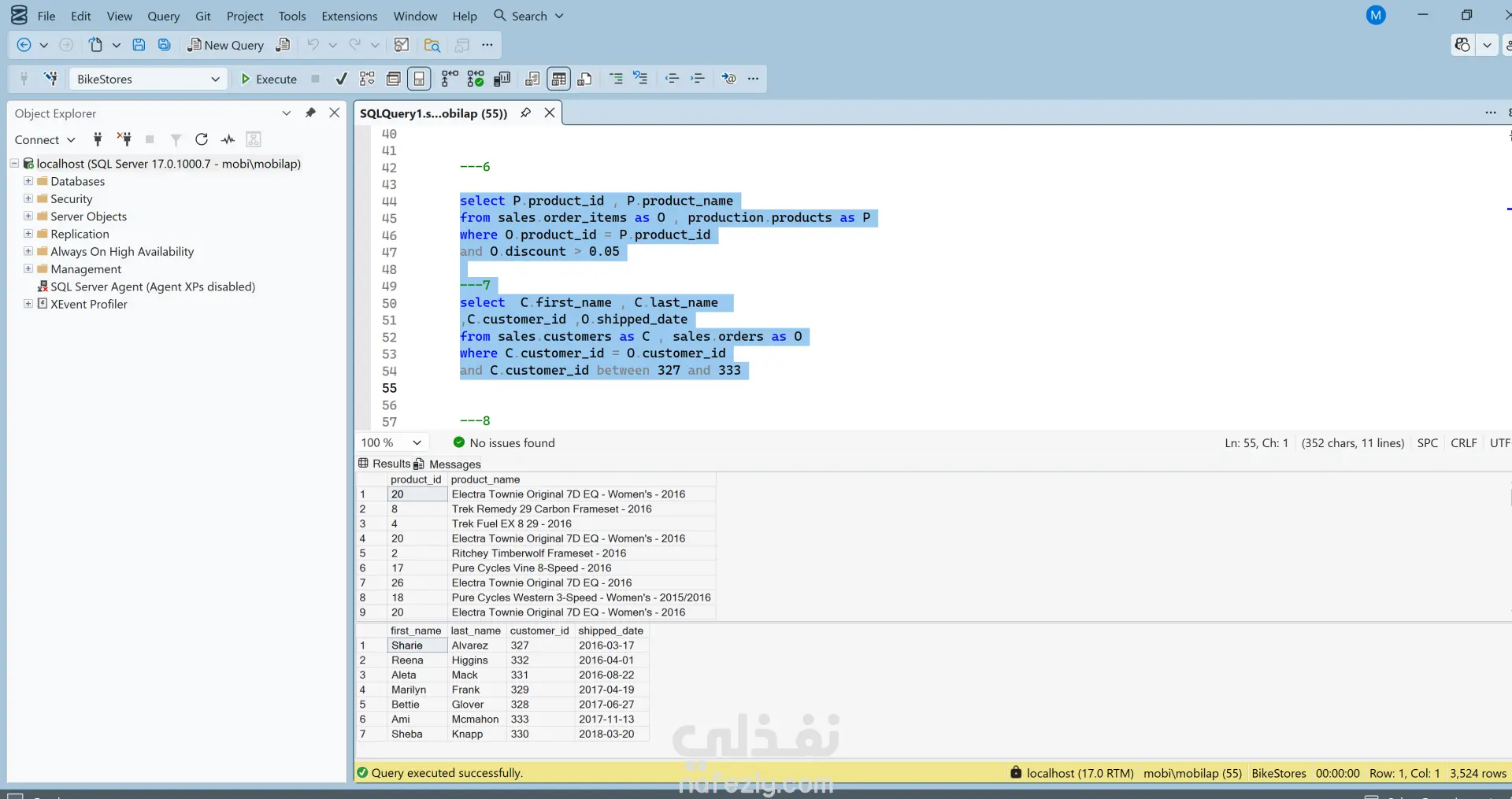Viewport: 1512px width, 799px height.
Task: Click the Save icon in toolbar
Action: click(139, 45)
